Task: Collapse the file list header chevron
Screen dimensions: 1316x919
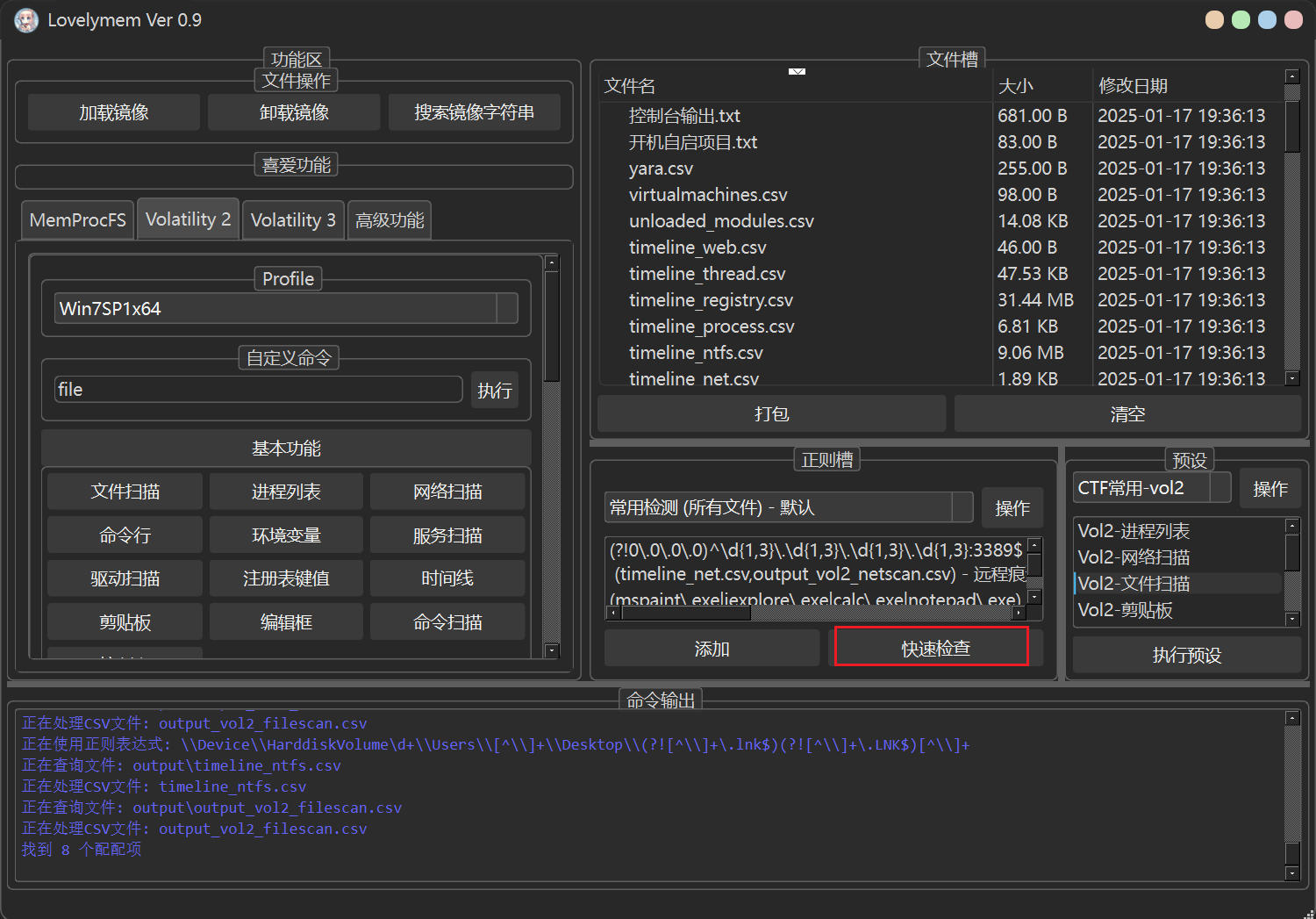Action: pos(797,71)
